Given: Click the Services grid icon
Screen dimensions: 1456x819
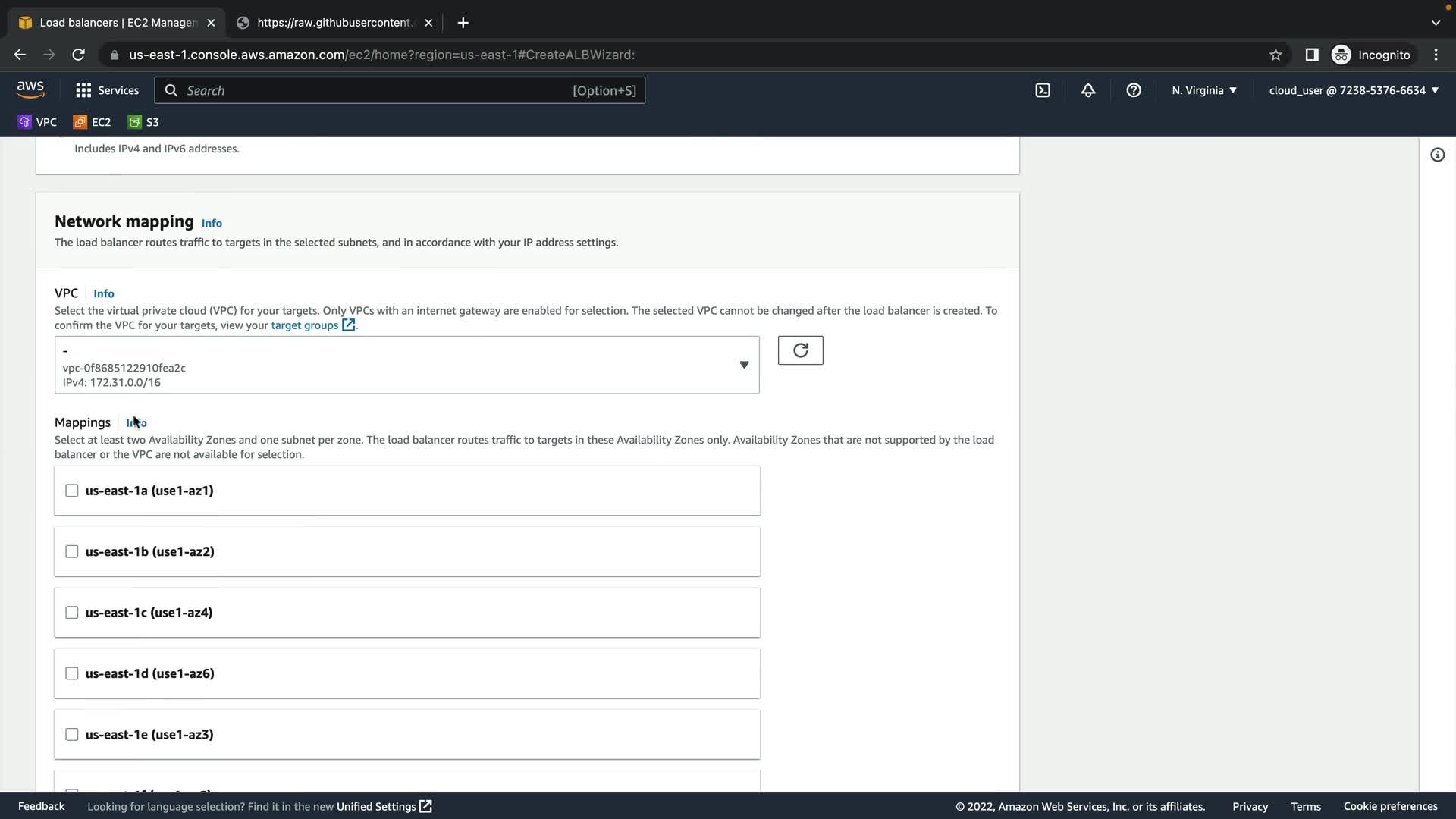Looking at the screenshot, I should (83, 90).
